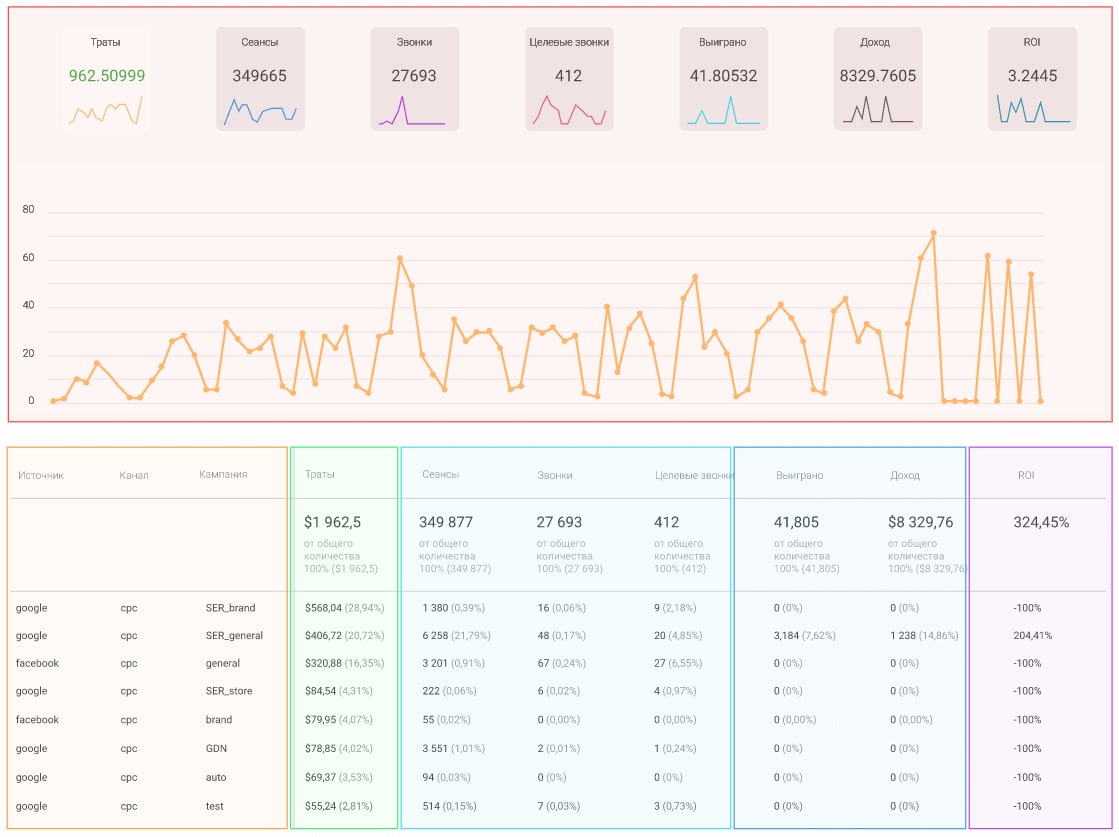Sort by the Канал column header
The width and height of the screenshot is (1119, 837).
click(133, 475)
